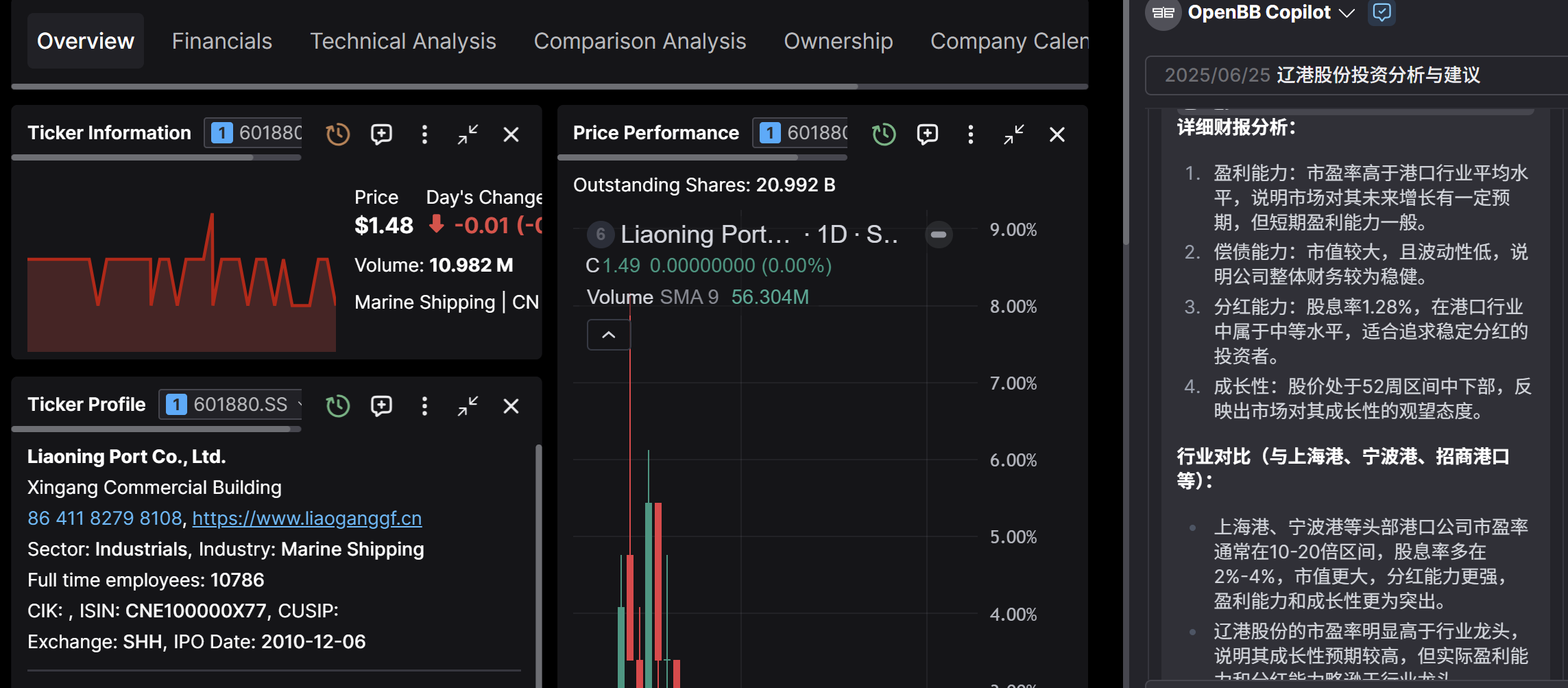Click refresh clock icon in Price Performance

pyautogui.click(x=884, y=134)
